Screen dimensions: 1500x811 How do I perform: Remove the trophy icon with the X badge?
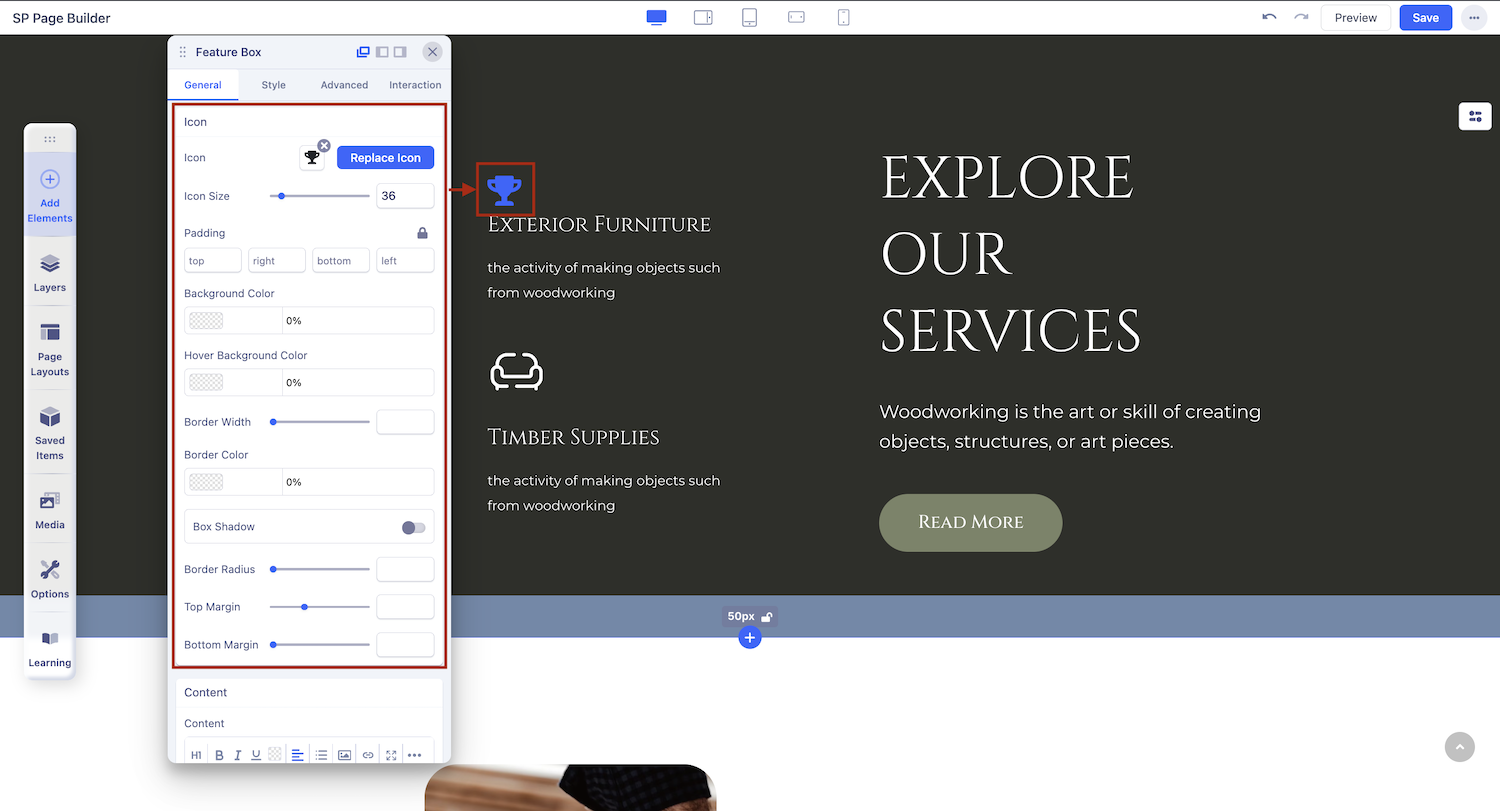click(x=324, y=146)
